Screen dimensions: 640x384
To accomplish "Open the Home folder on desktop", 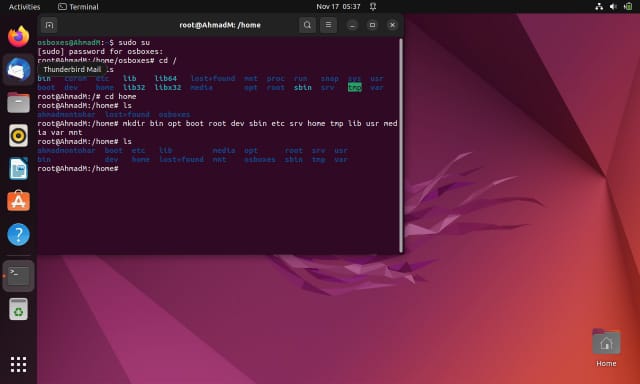I will point(606,348).
